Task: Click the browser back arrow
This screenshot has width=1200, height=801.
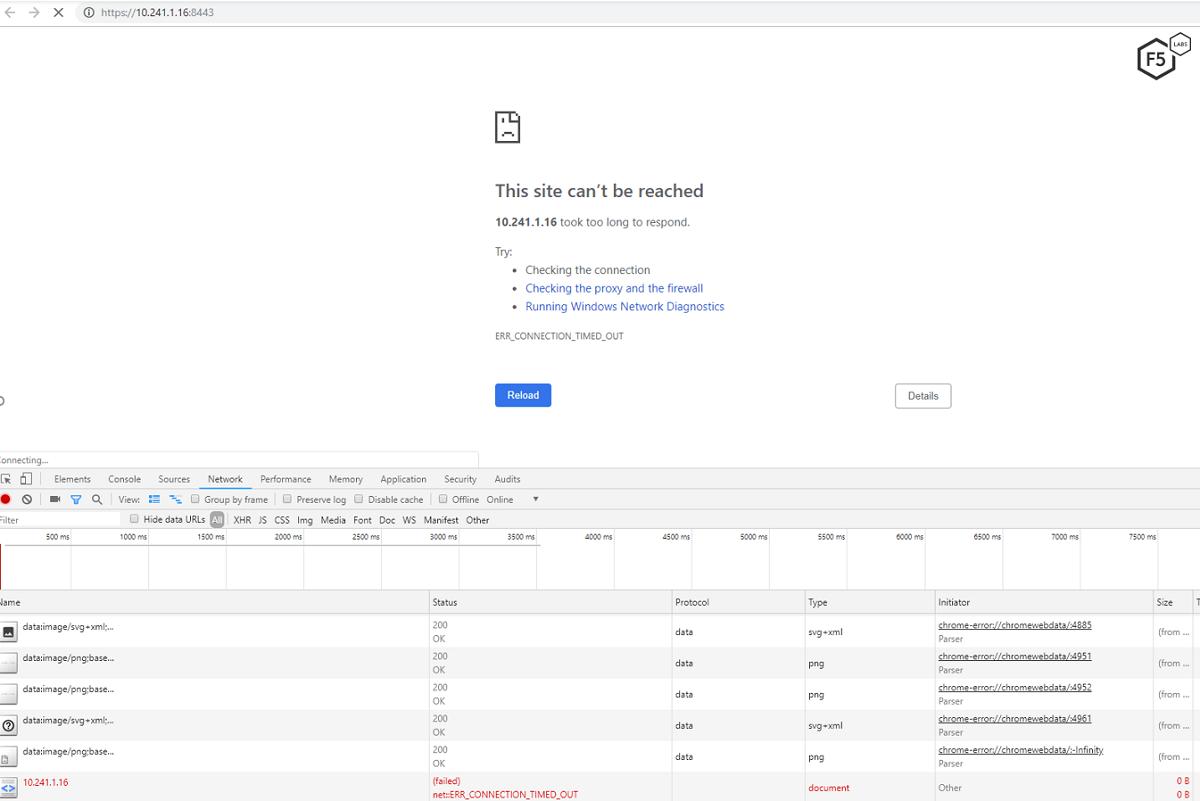Action: pos(9,13)
